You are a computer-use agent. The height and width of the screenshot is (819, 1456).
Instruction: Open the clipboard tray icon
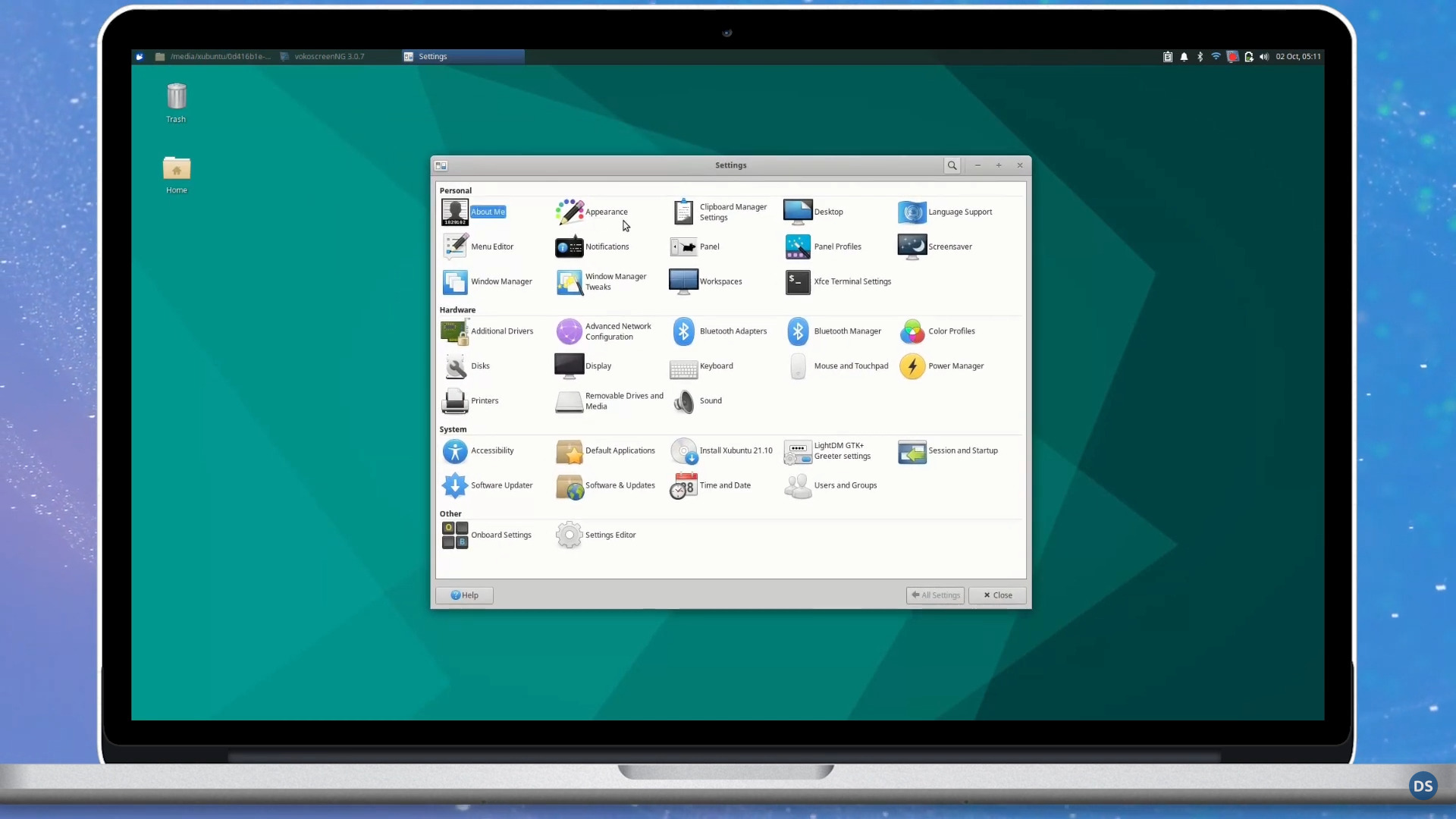click(1168, 56)
